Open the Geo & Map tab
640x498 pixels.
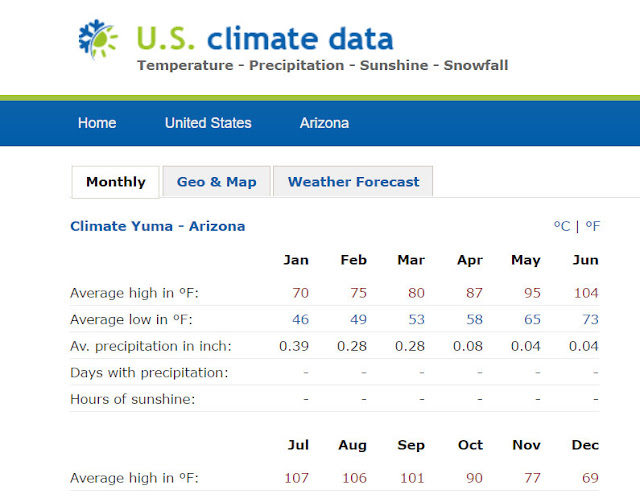click(x=217, y=182)
